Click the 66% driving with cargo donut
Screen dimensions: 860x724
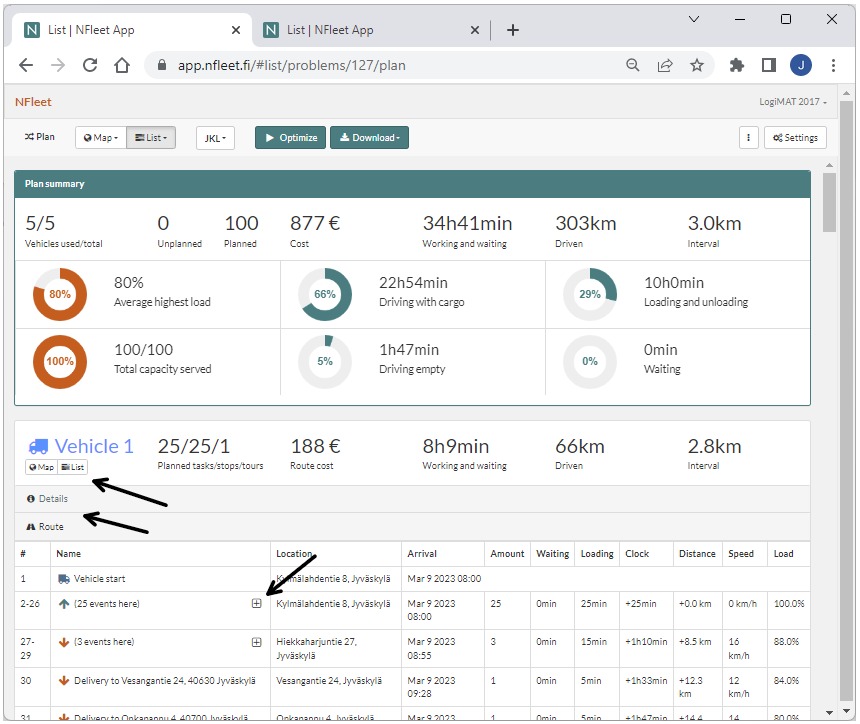[x=325, y=295]
